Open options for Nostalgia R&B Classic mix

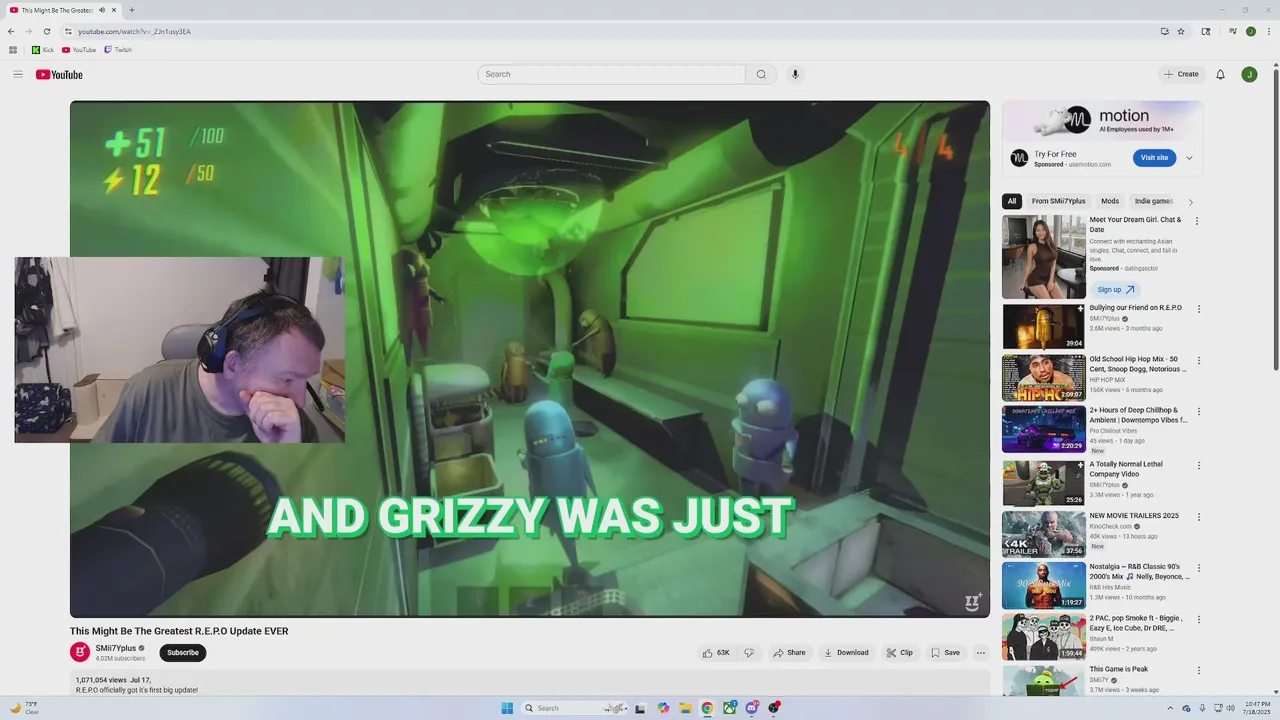(x=1198, y=568)
